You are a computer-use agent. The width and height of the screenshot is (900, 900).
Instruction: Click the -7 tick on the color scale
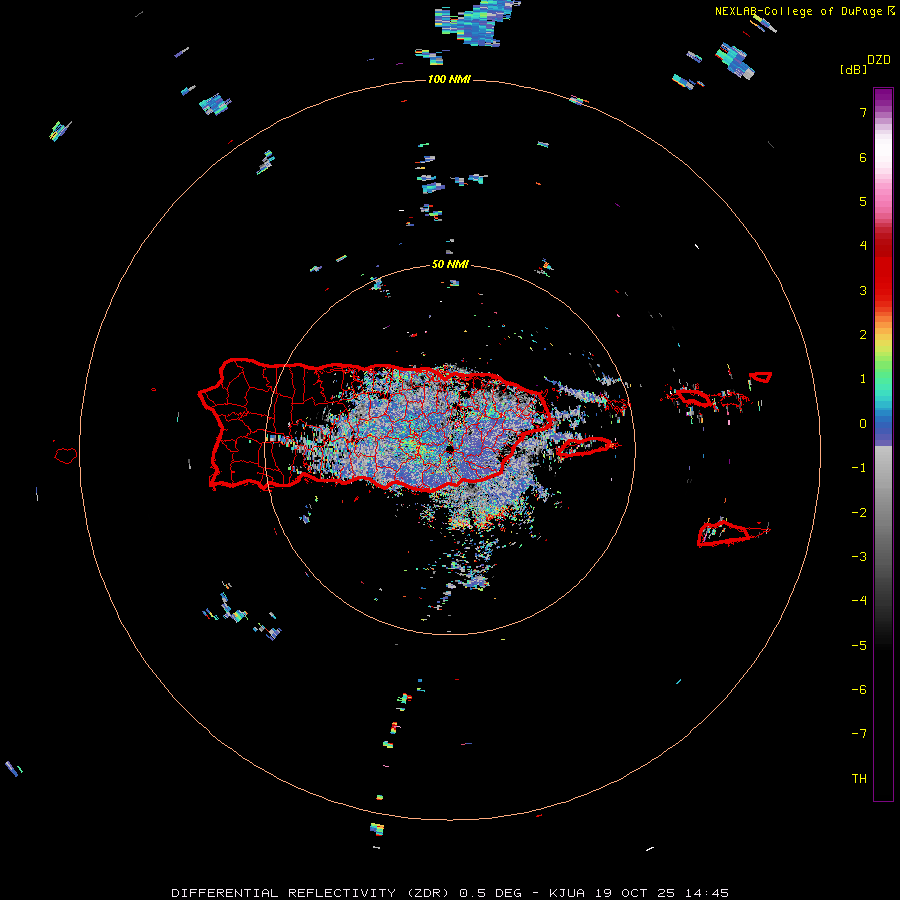859,734
